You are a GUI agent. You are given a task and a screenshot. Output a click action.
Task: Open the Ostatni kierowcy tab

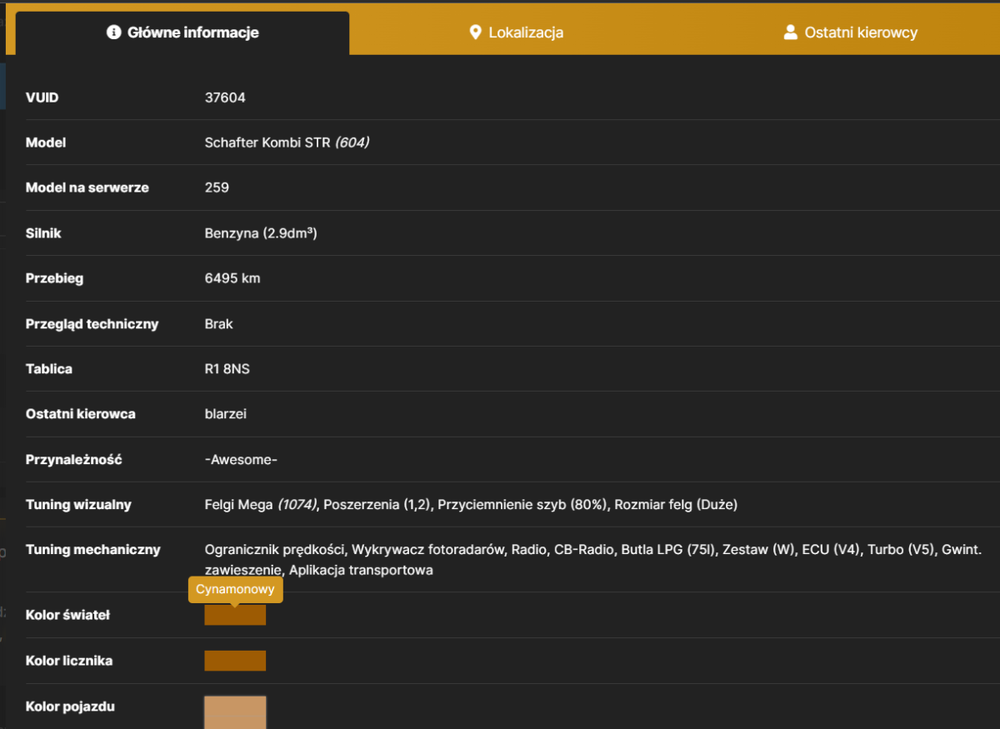point(850,33)
